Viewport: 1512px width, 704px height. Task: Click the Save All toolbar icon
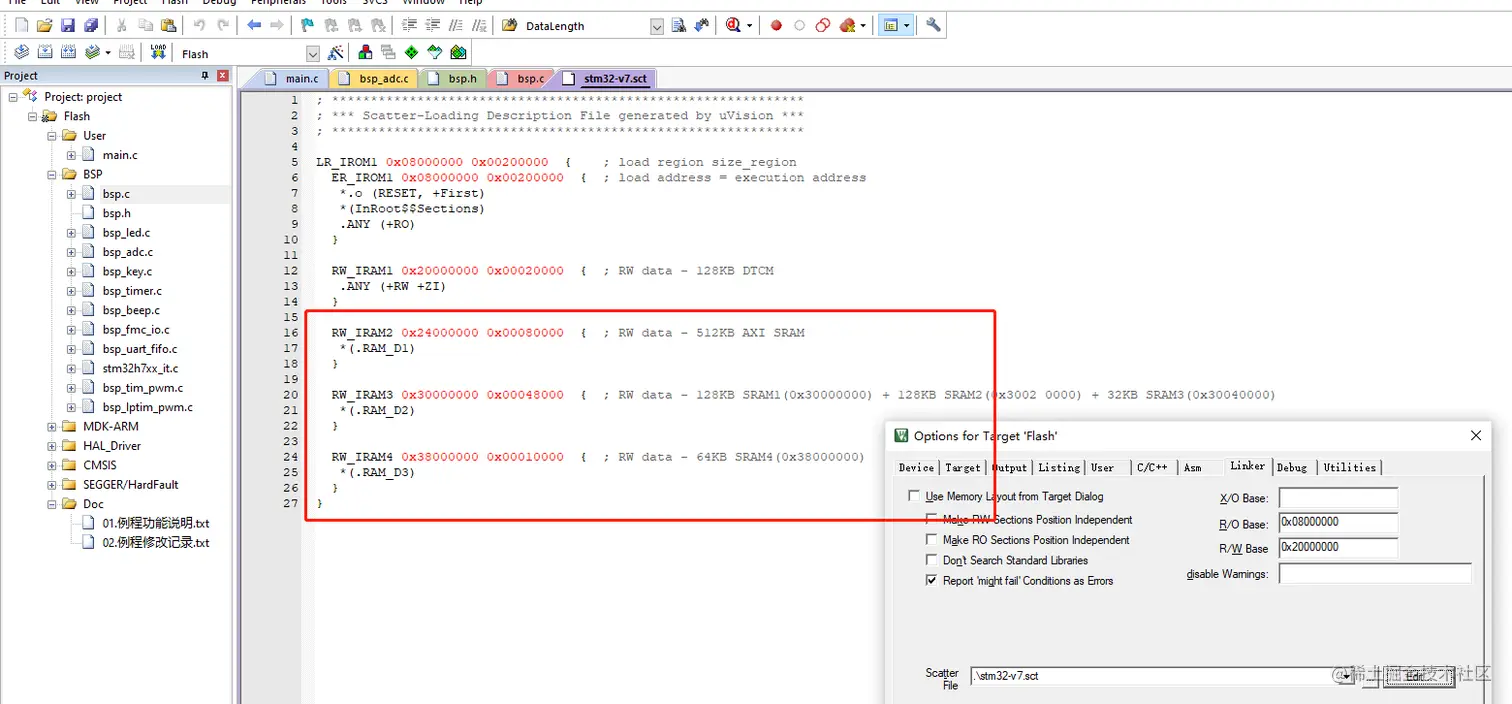90,26
